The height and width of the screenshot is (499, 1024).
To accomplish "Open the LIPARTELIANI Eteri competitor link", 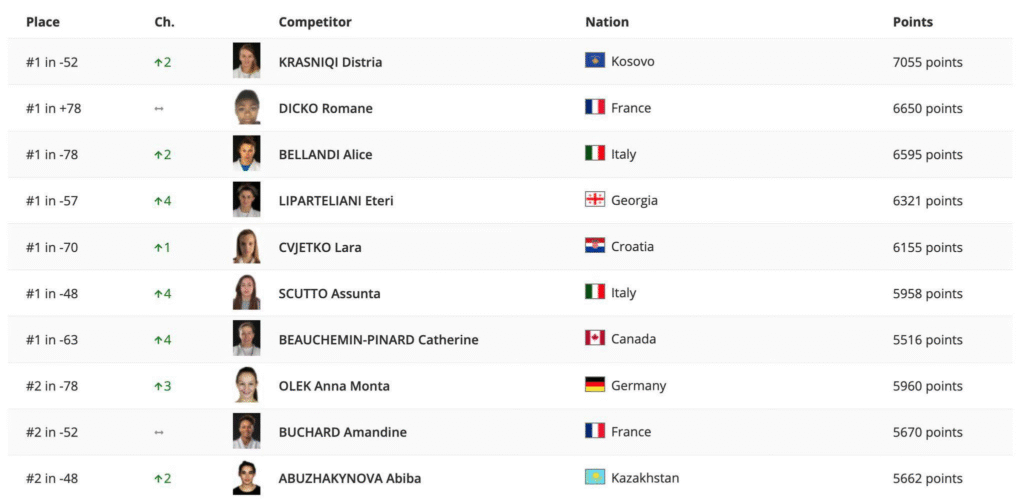I will click(x=336, y=201).
